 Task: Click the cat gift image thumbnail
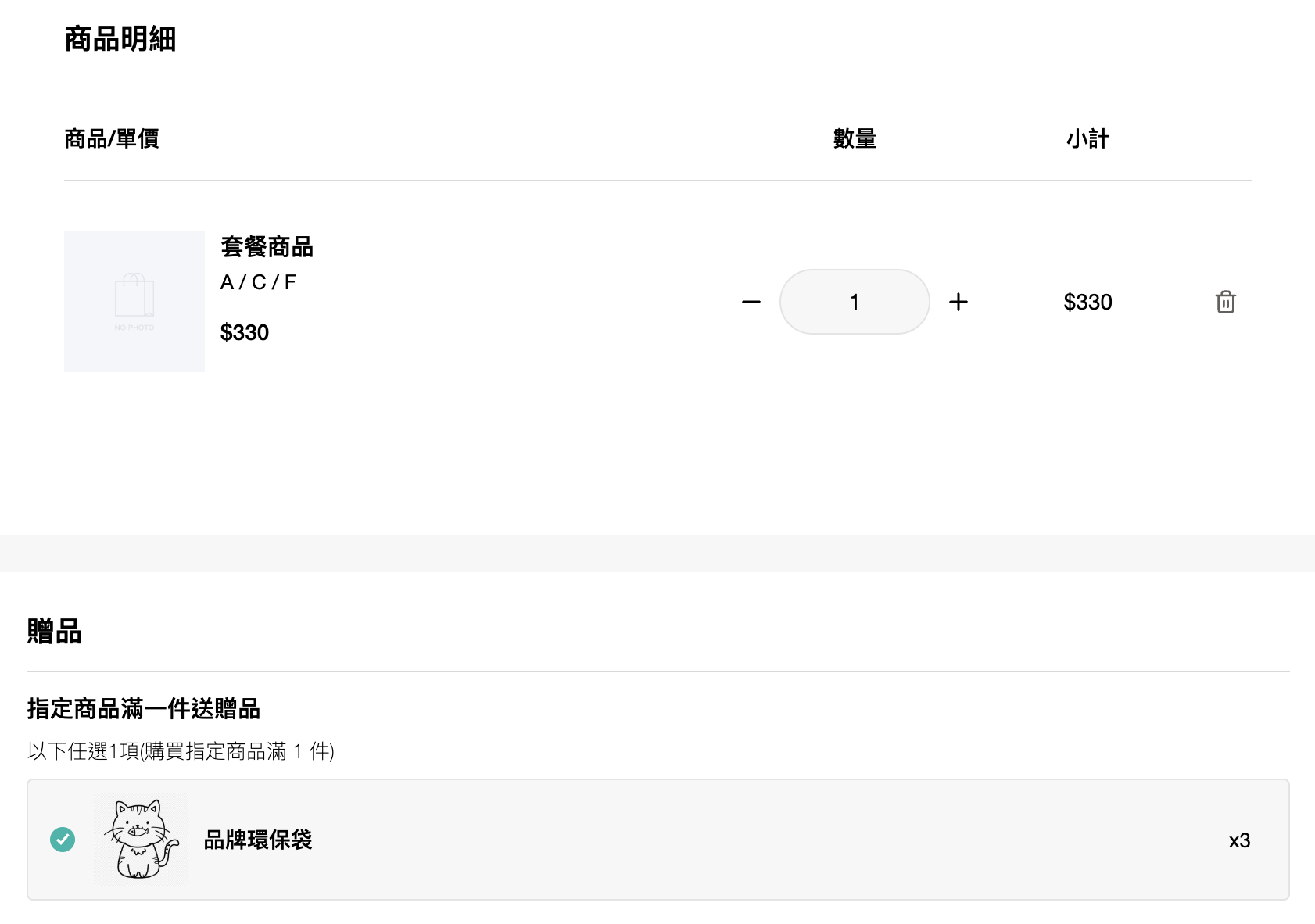(141, 840)
